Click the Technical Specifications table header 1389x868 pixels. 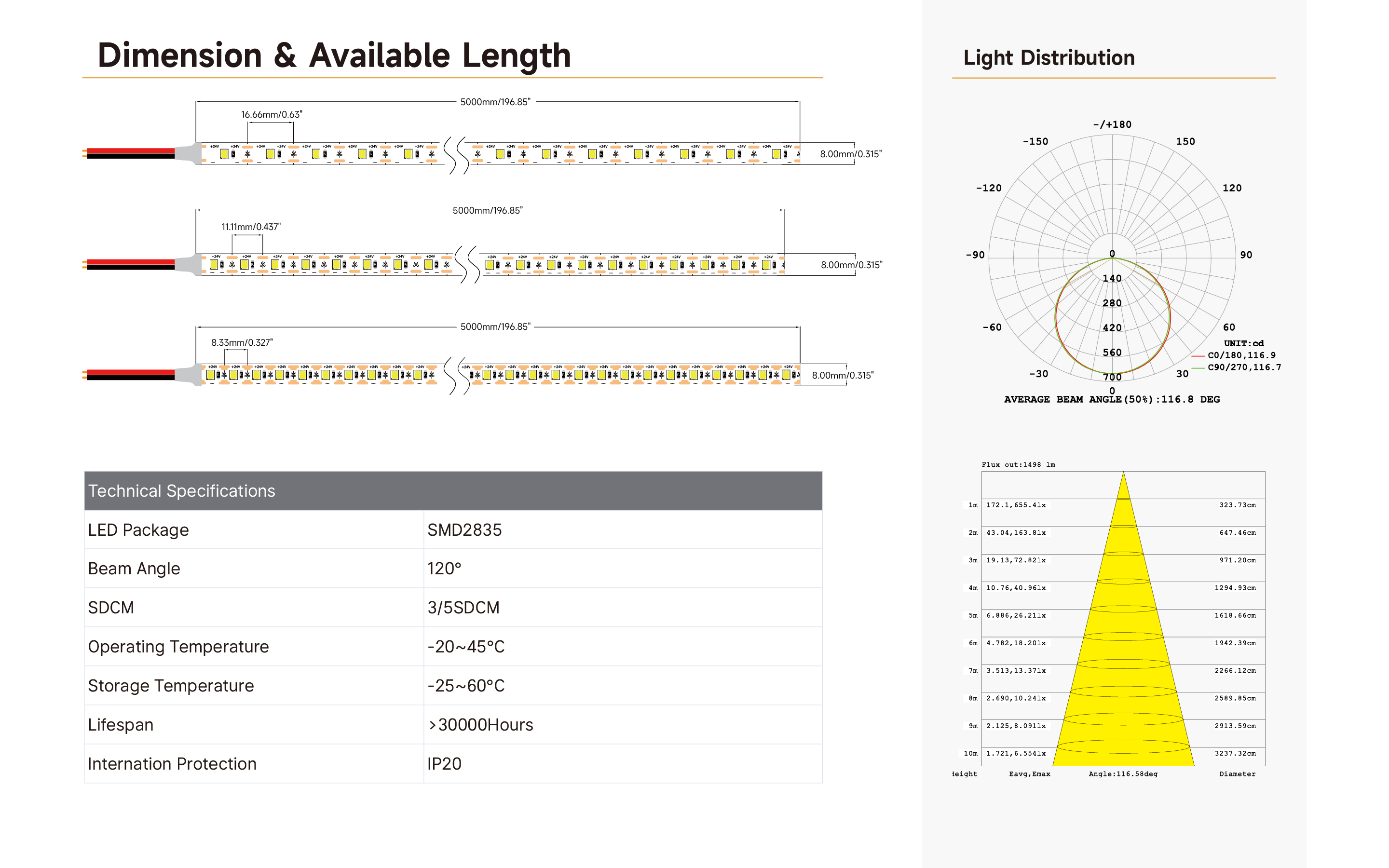click(x=181, y=491)
